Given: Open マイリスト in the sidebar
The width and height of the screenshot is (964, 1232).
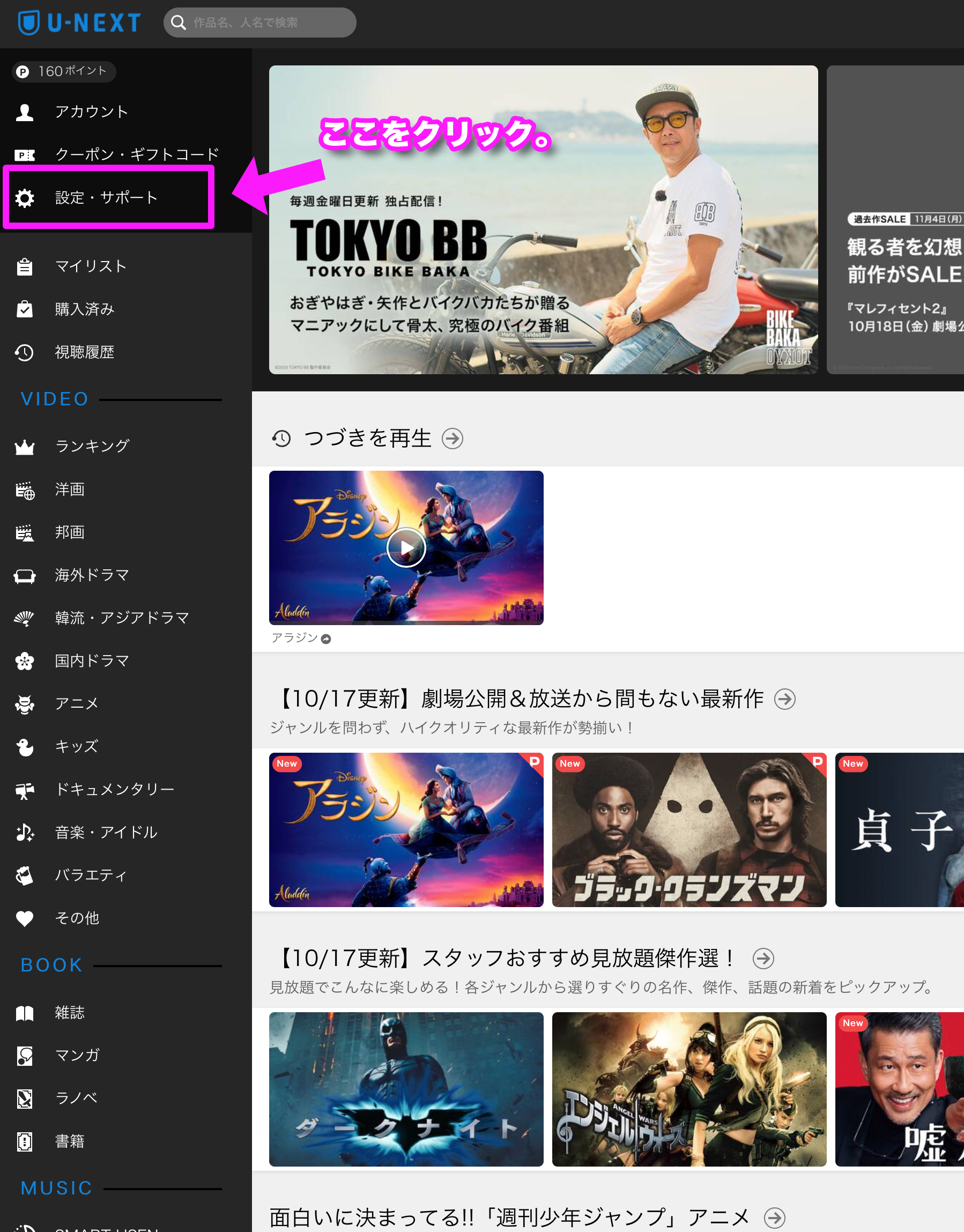Looking at the screenshot, I should [90, 266].
